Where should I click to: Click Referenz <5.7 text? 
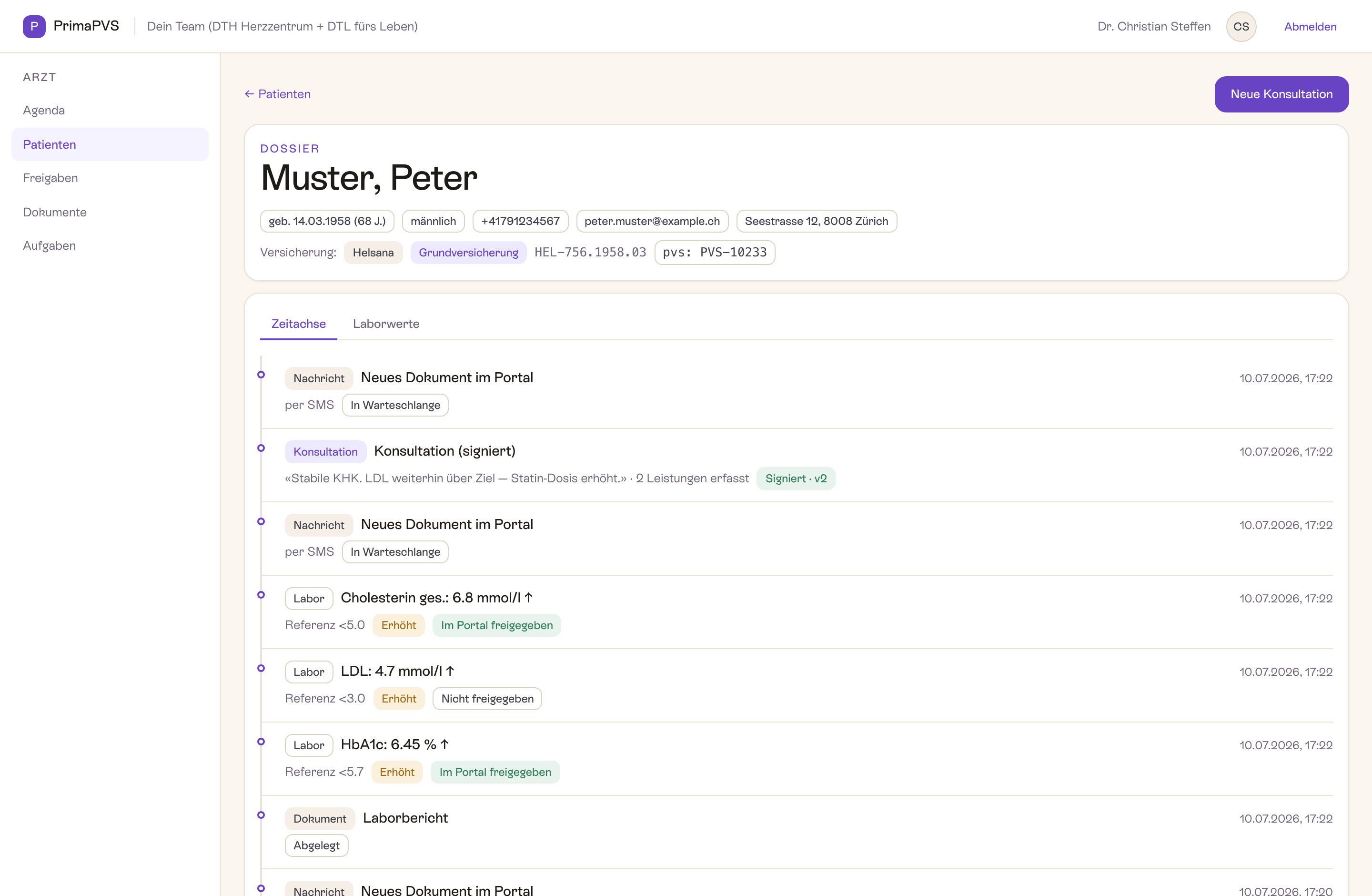click(324, 772)
